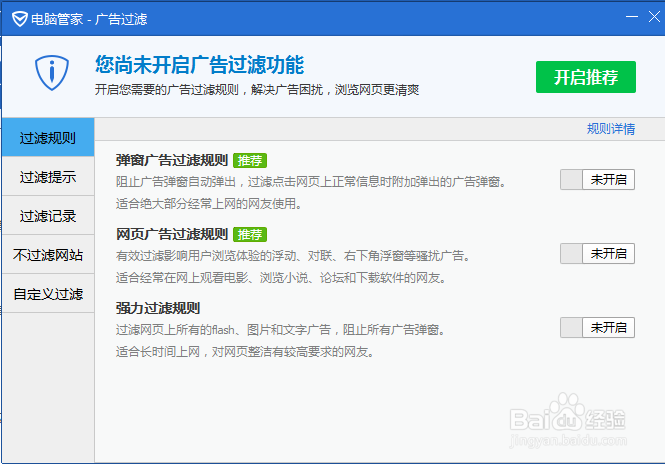665x464 pixels.
Task: Click the line starting 有效过滤影响用户浏览体验
Action: point(293,256)
